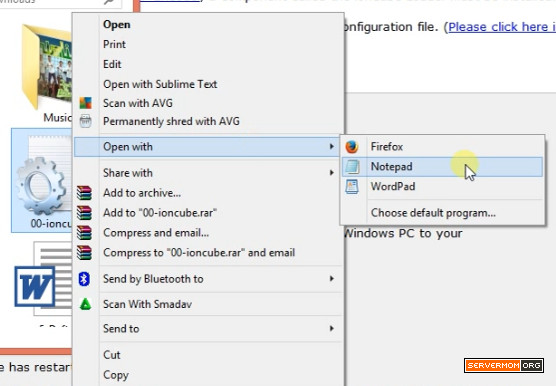This screenshot has height=386, width=556.
Task: Click the green Smadav triangle icon
Action: [x=85, y=304]
